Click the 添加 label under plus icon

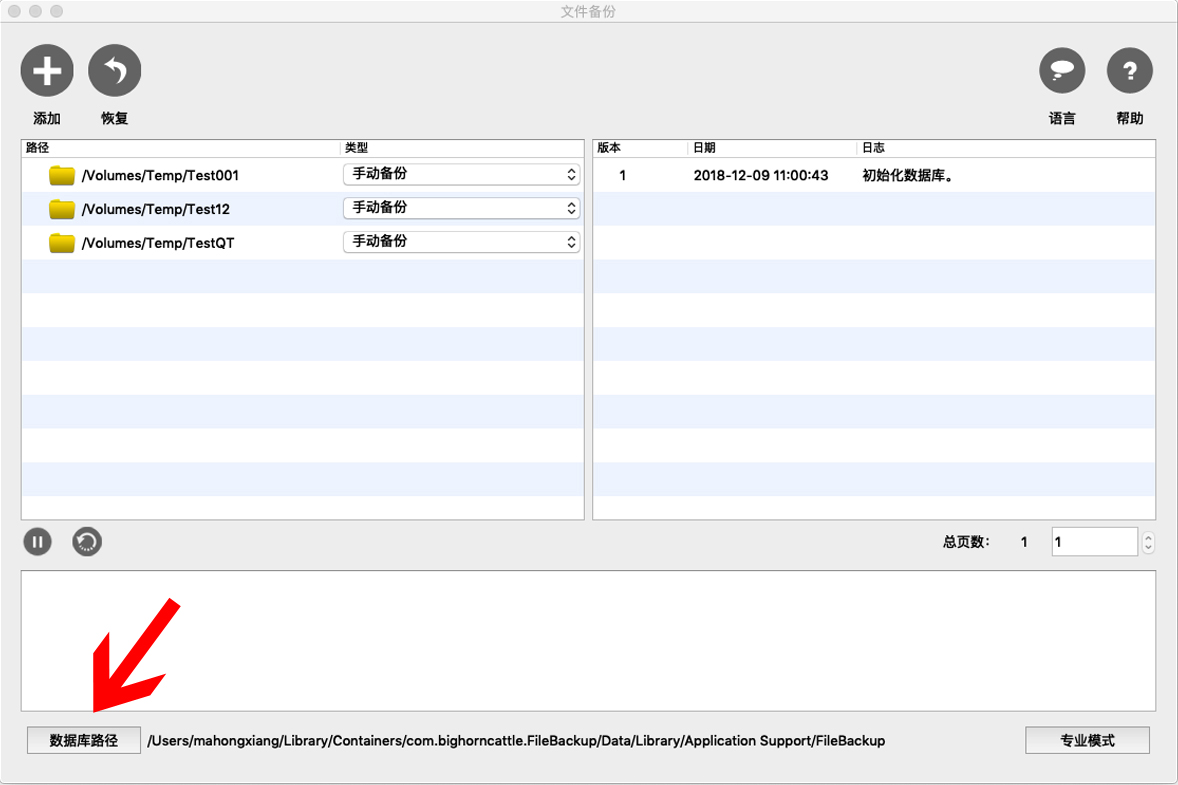(x=47, y=118)
